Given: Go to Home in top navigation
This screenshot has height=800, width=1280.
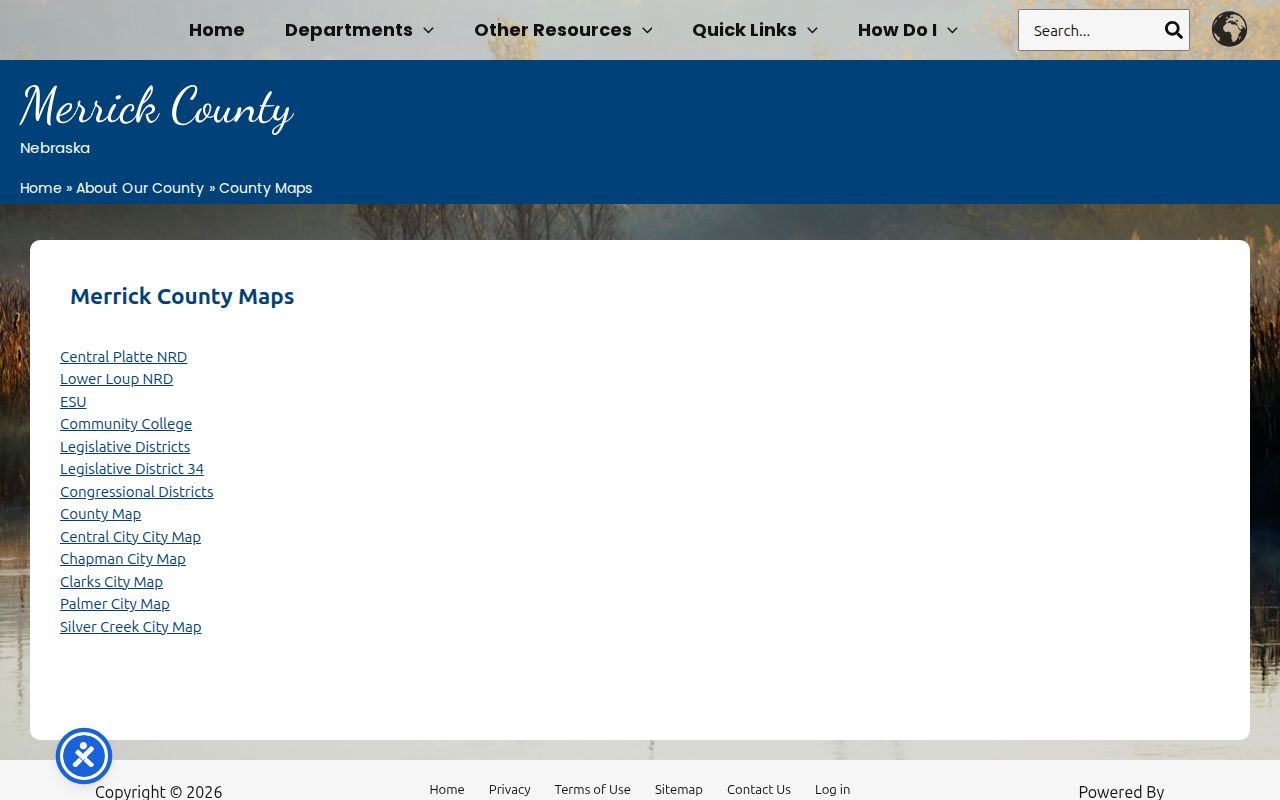Looking at the screenshot, I should [216, 30].
